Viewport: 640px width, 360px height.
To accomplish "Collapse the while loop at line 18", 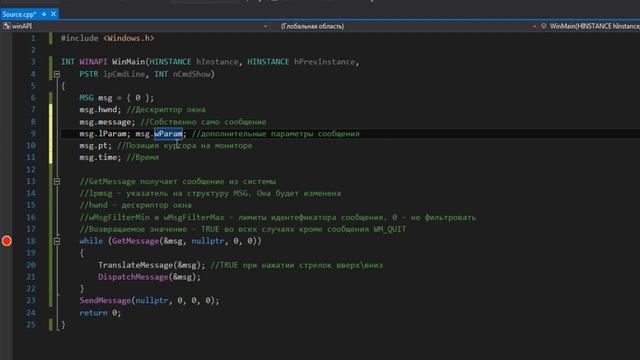I will tap(57, 241).
